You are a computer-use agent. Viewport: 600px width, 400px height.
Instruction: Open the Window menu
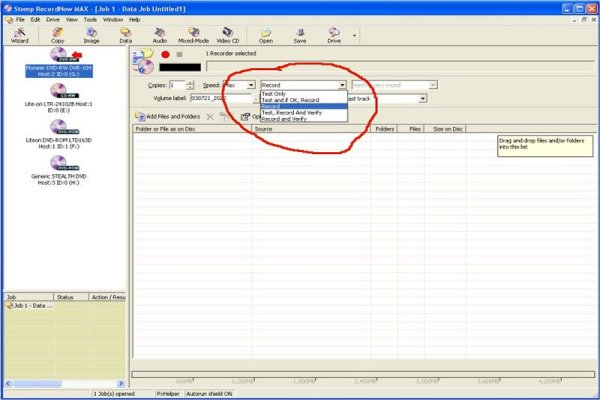click(x=113, y=20)
